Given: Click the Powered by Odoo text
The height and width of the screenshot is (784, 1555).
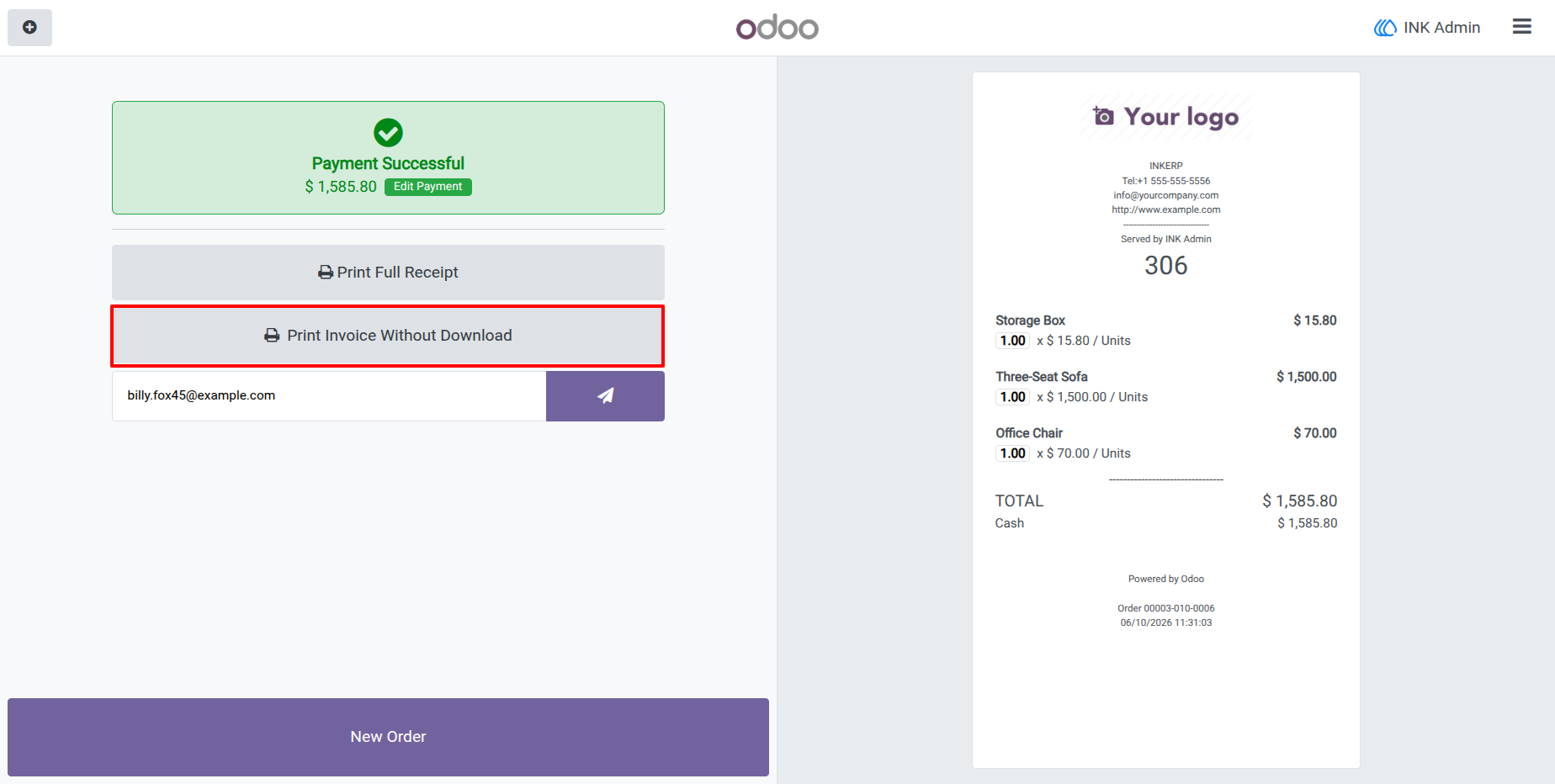Looking at the screenshot, I should (x=1165, y=579).
